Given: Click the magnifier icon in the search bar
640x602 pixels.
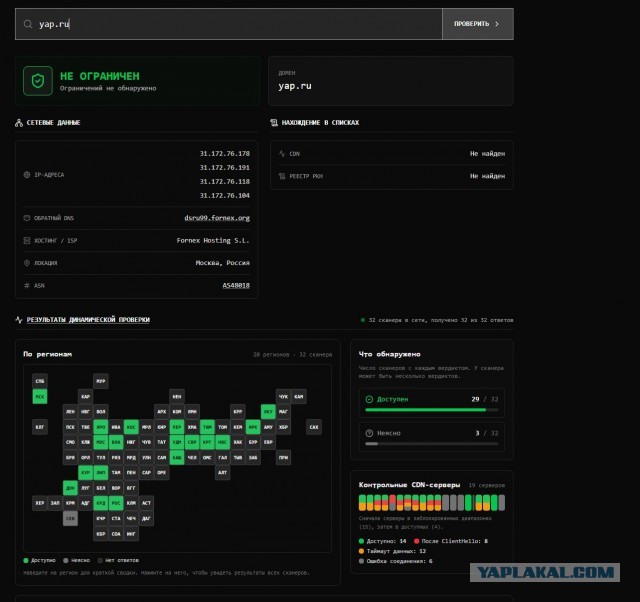Looking at the screenshot, I should pyautogui.click(x=28, y=24).
